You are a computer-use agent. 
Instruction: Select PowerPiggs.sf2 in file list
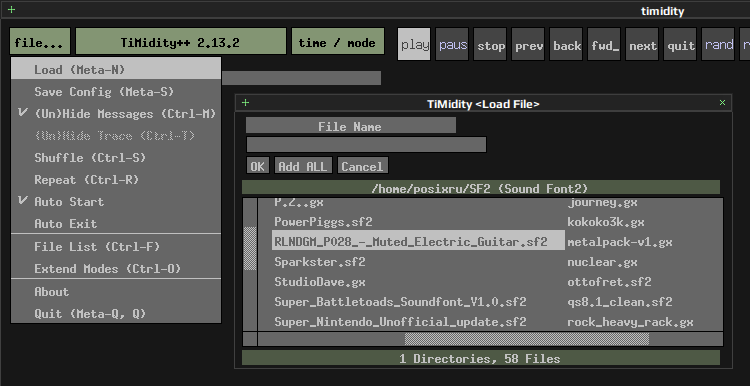point(323,222)
